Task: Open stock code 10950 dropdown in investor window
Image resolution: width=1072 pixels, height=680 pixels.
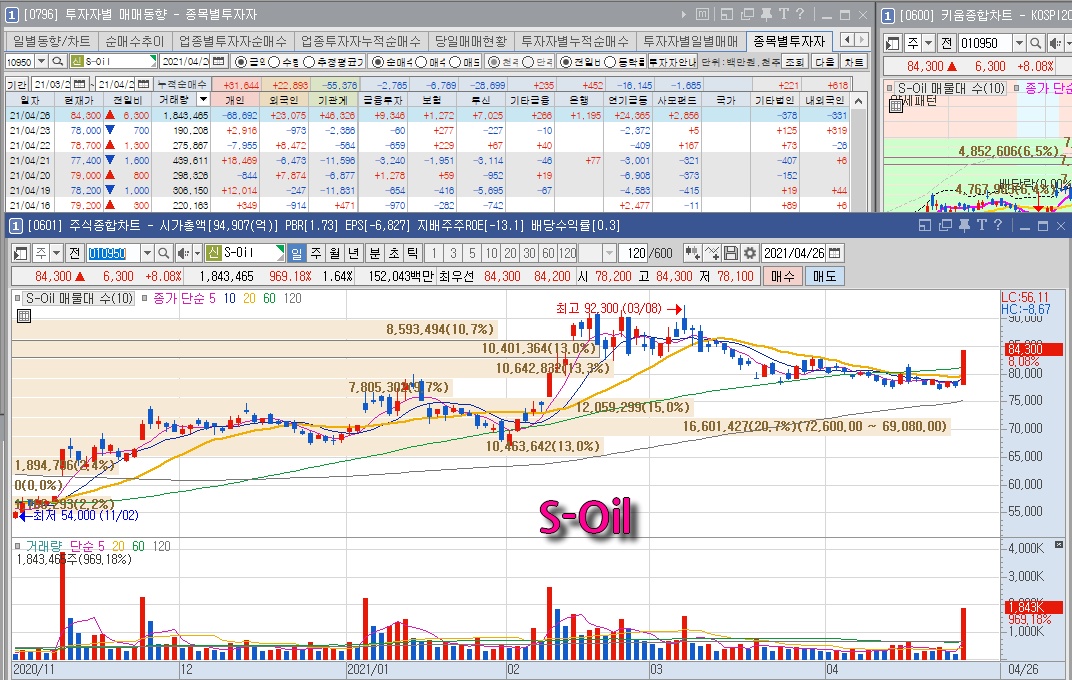Action: tap(41, 62)
